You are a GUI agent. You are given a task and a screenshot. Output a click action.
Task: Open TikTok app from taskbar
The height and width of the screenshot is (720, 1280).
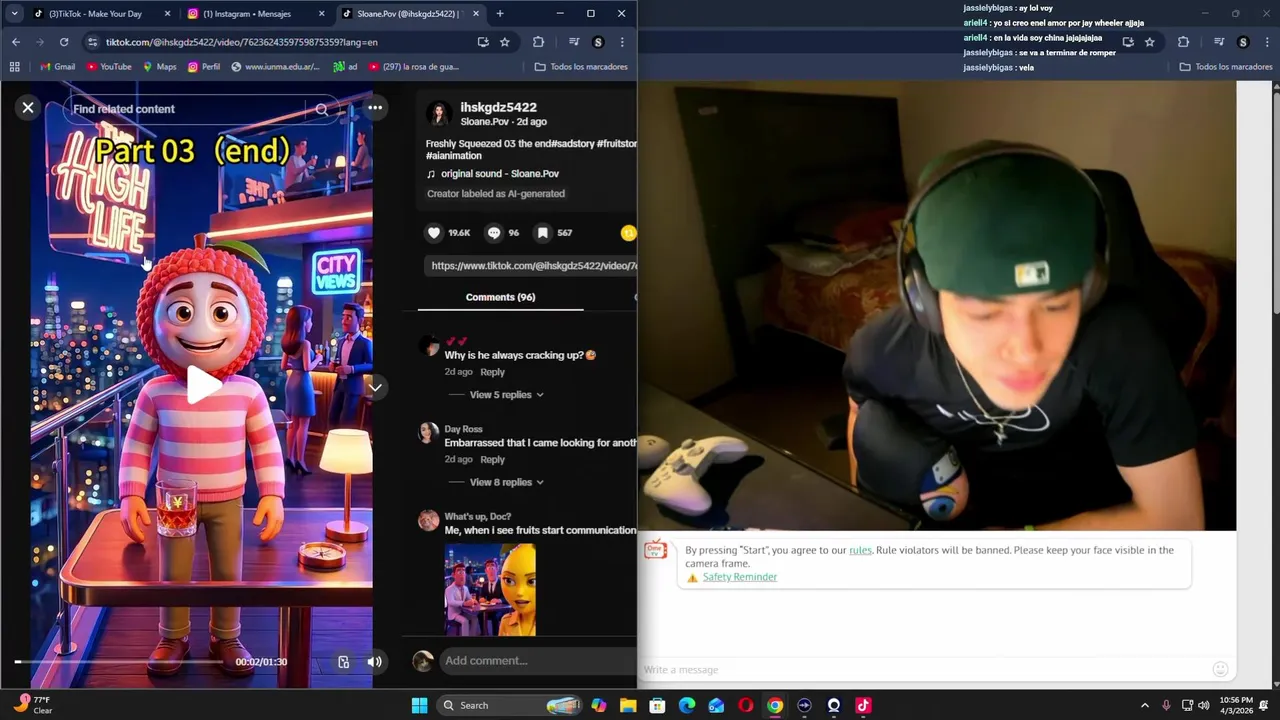click(863, 705)
